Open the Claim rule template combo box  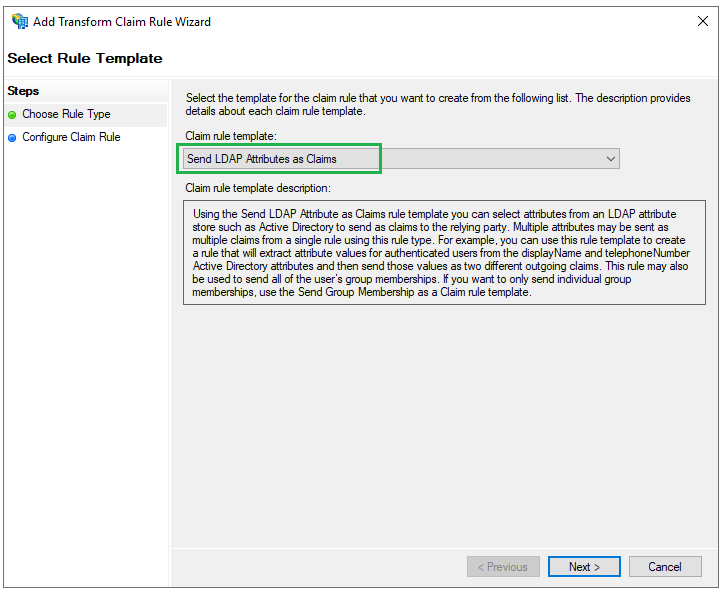[401, 159]
